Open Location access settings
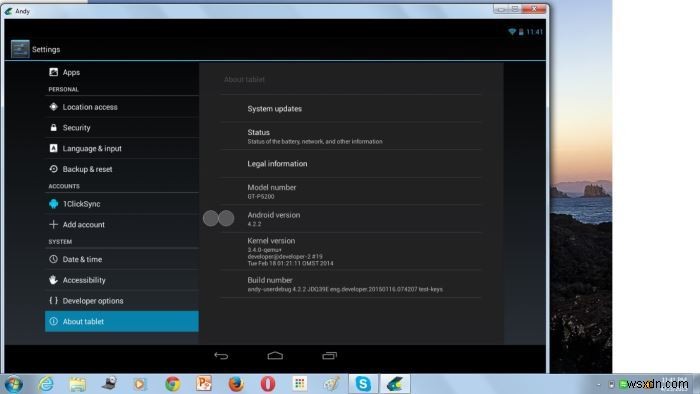 pos(121,107)
